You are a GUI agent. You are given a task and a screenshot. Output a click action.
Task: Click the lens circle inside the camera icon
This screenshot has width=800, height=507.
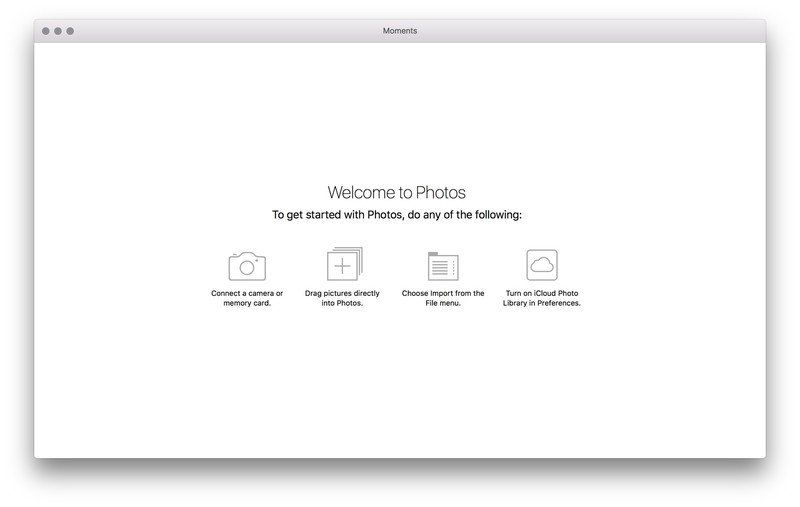246,269
